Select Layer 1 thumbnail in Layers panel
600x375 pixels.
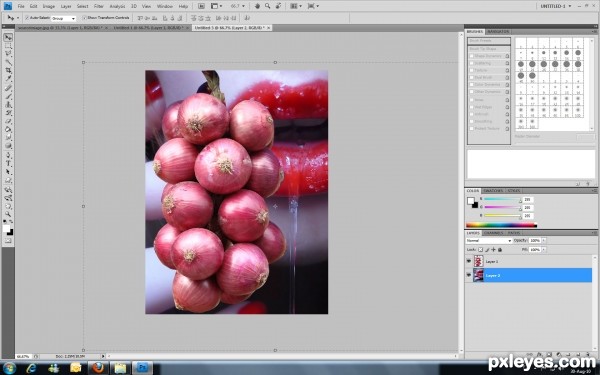pyautogui.click(x=478, y=261)
